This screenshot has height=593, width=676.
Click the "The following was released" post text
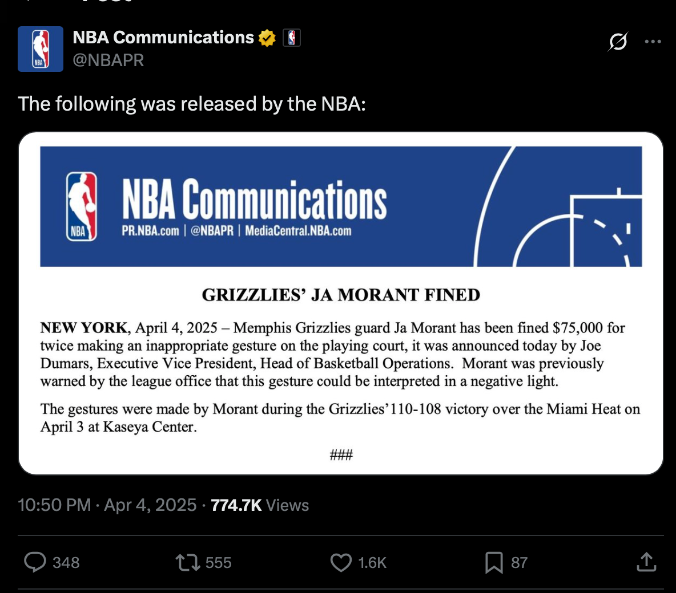(192, 103)
